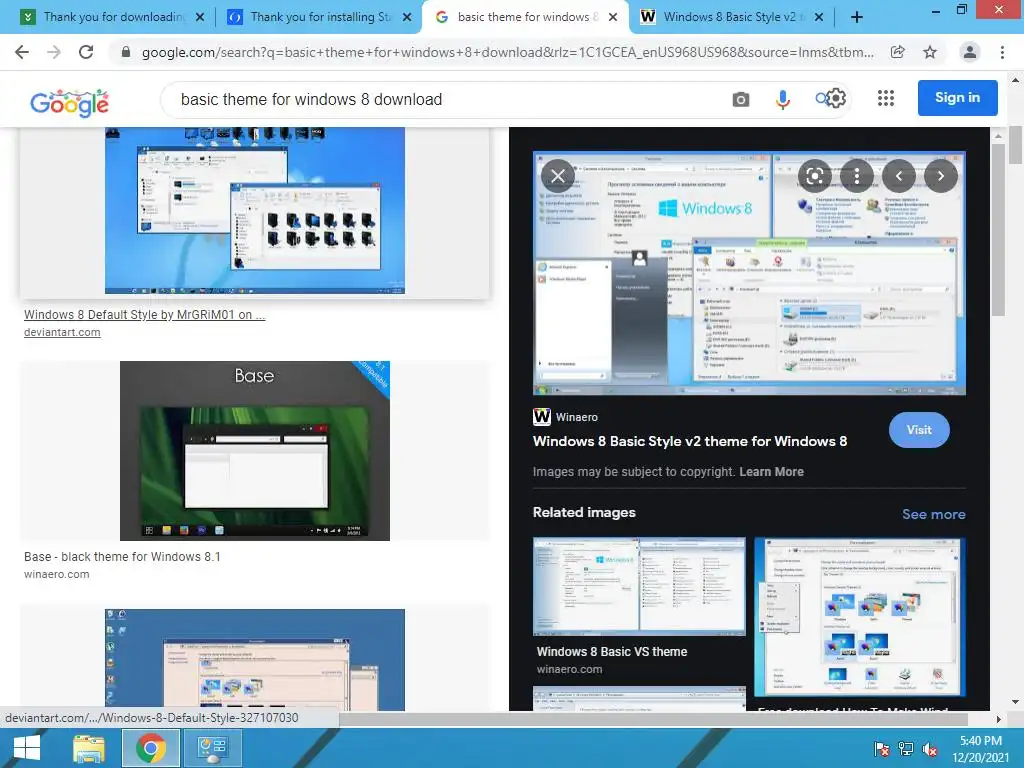The image size is (1024, 768).
Task: Open 'Windows 8 Basic VS theme' related thumbnail
Action: [x=639, y=586]
